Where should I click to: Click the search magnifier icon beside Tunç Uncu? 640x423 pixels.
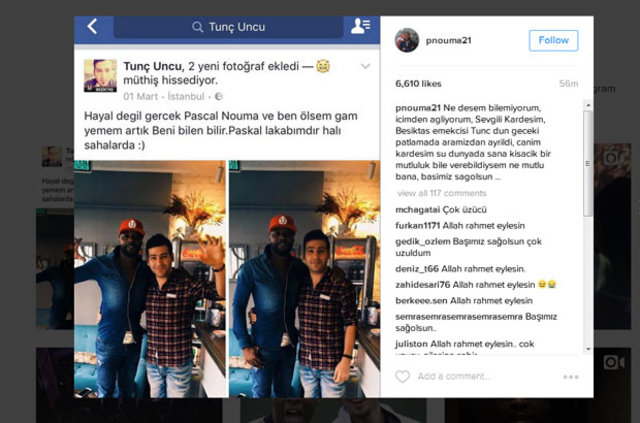(198, 27)
